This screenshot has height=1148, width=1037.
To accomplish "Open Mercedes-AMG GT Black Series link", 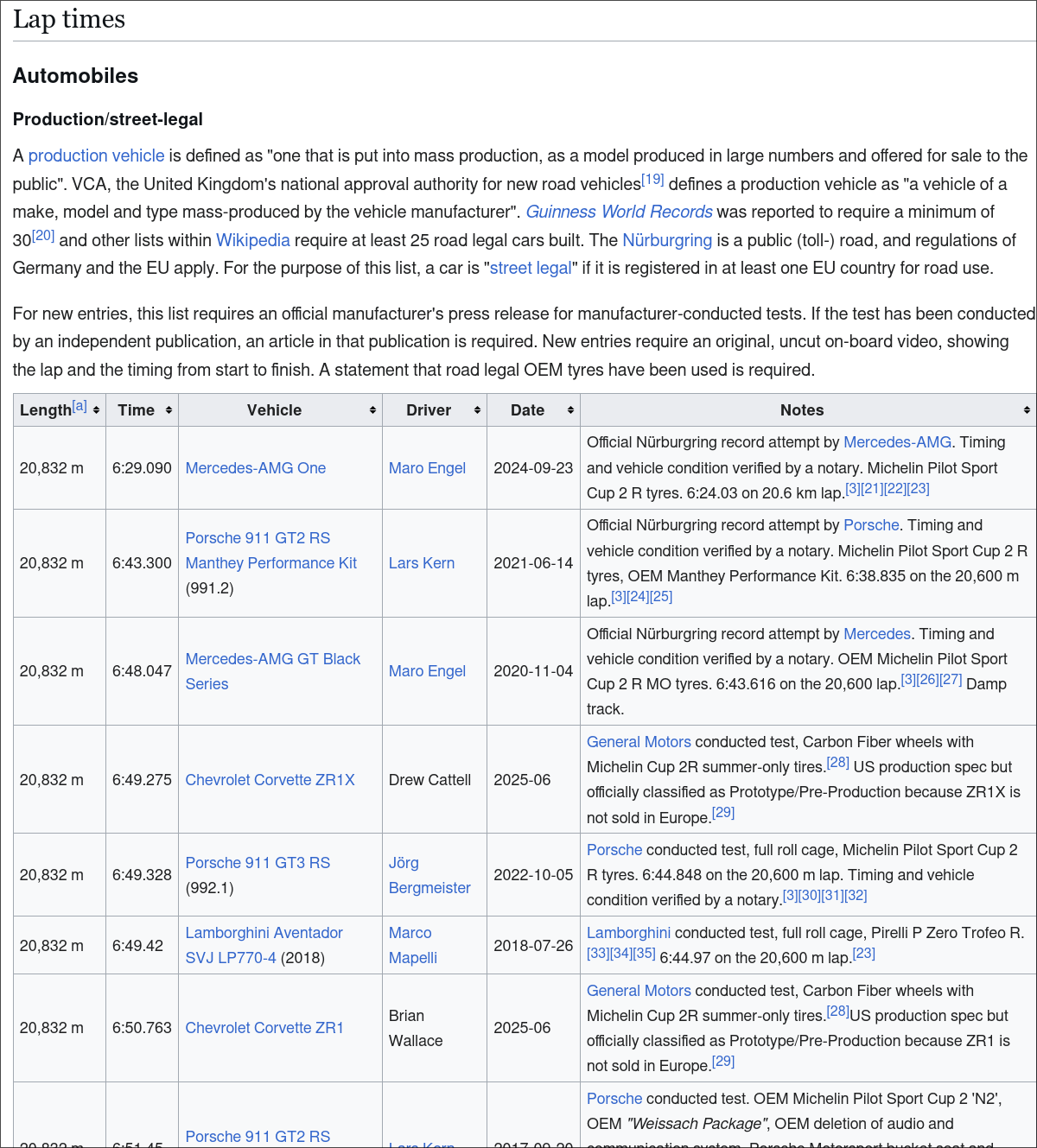I will point(273,671).
